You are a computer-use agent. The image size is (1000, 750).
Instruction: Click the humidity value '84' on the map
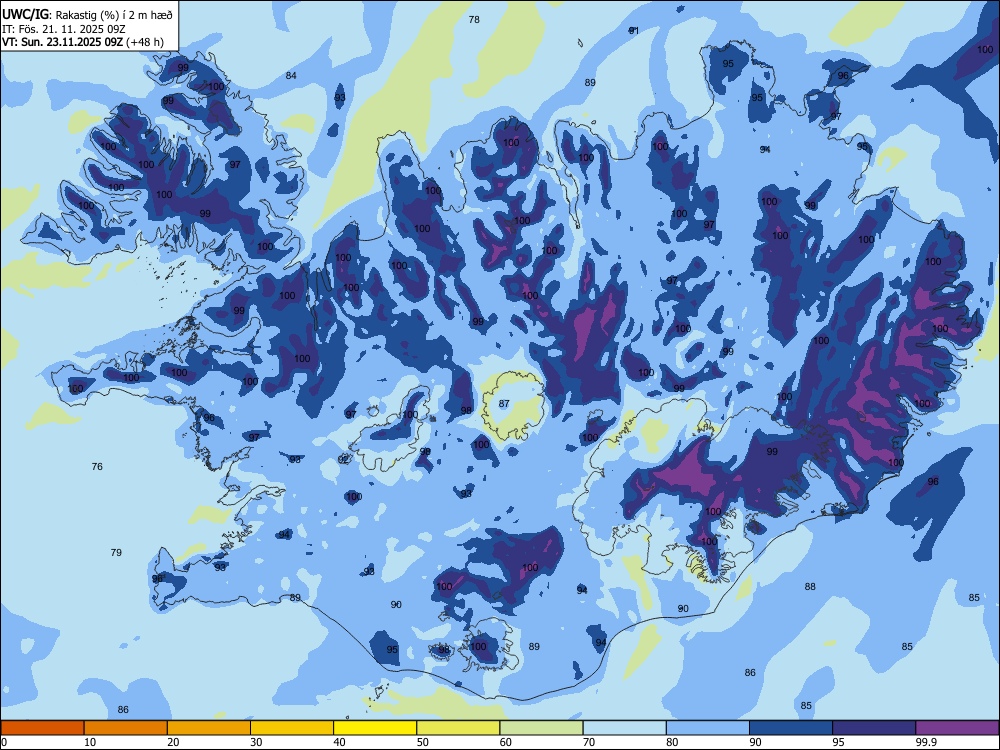tap(291, 75)
